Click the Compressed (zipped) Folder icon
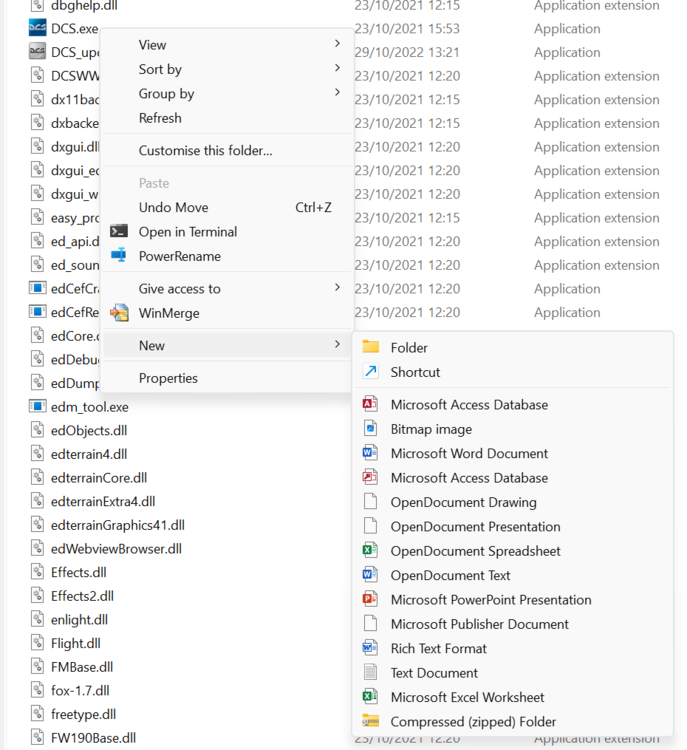 click(x=371, y=721)
